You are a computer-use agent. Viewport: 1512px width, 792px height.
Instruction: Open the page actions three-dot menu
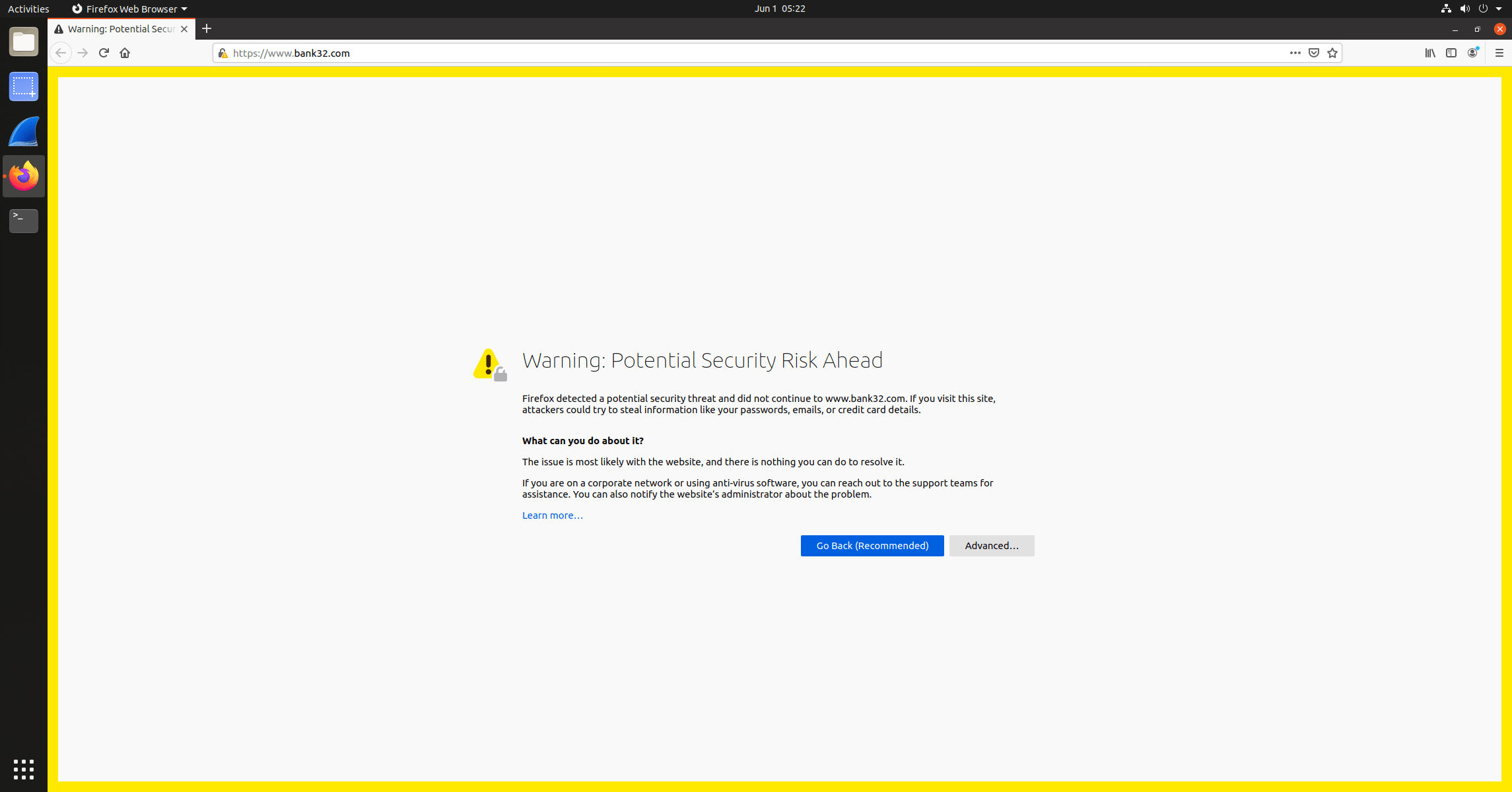pyautogui.click(x=1295, y=53)
